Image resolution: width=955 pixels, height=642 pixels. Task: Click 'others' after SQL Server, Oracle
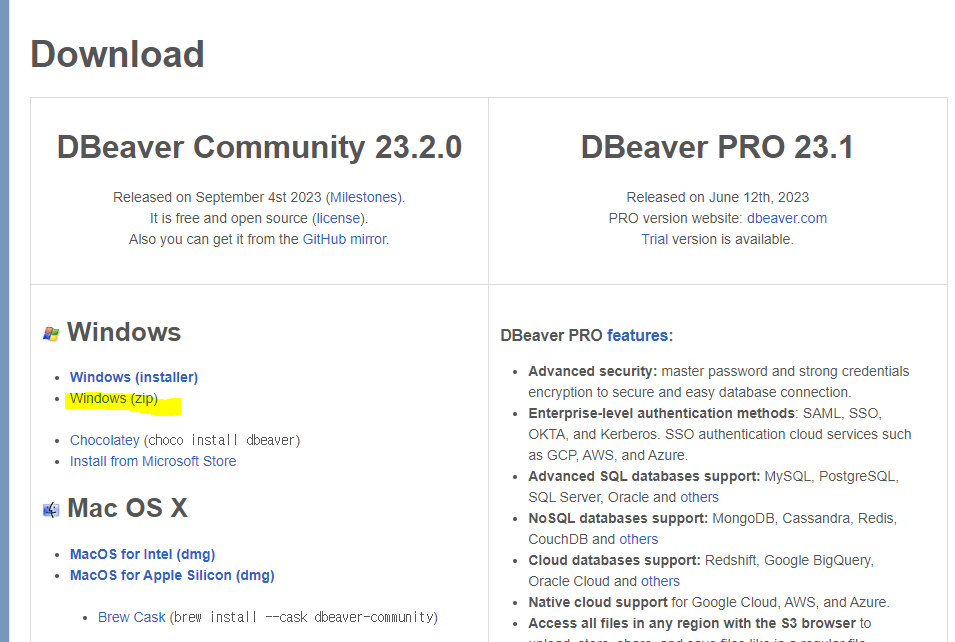(699, 497)
